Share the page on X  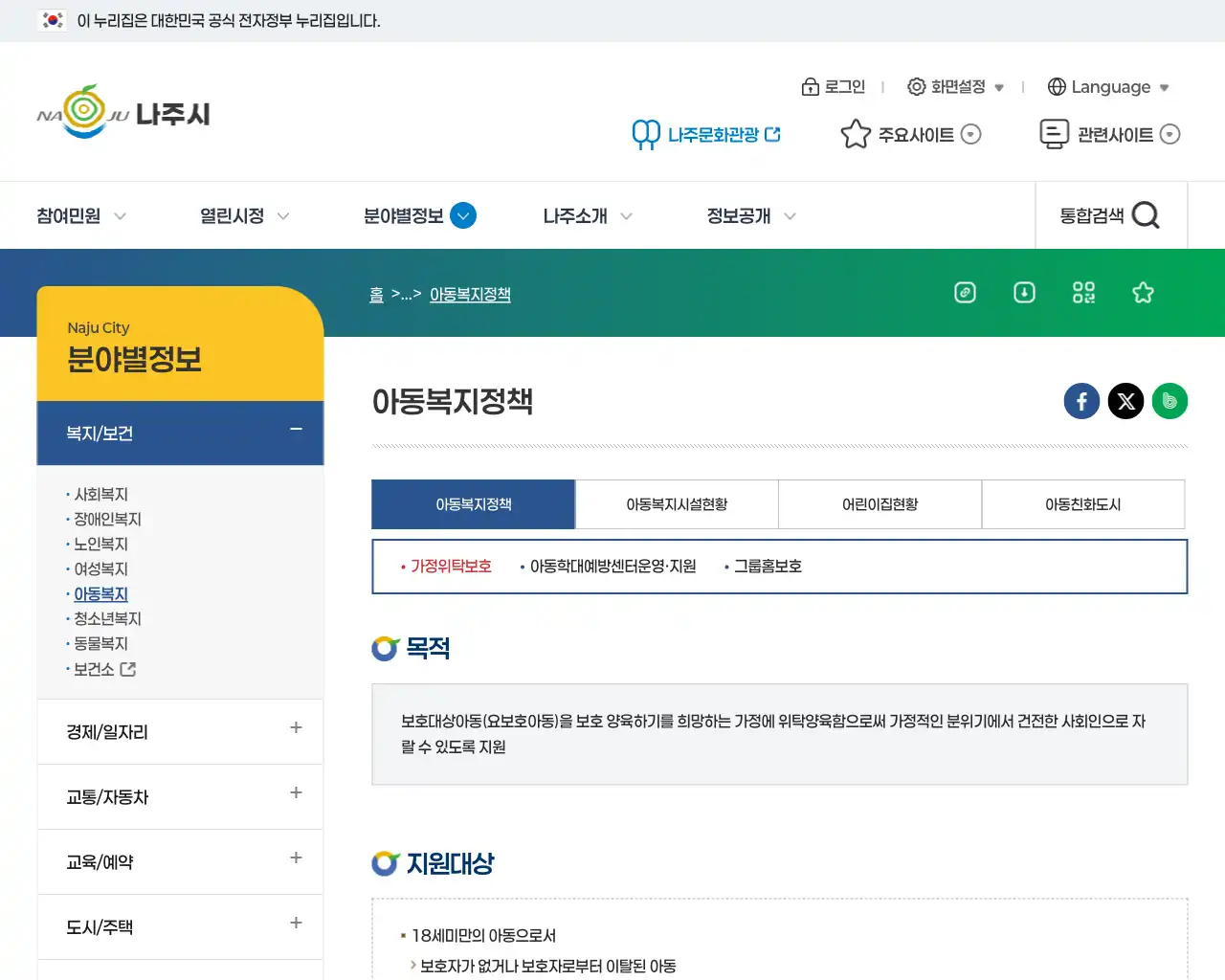click(1125, 401)
